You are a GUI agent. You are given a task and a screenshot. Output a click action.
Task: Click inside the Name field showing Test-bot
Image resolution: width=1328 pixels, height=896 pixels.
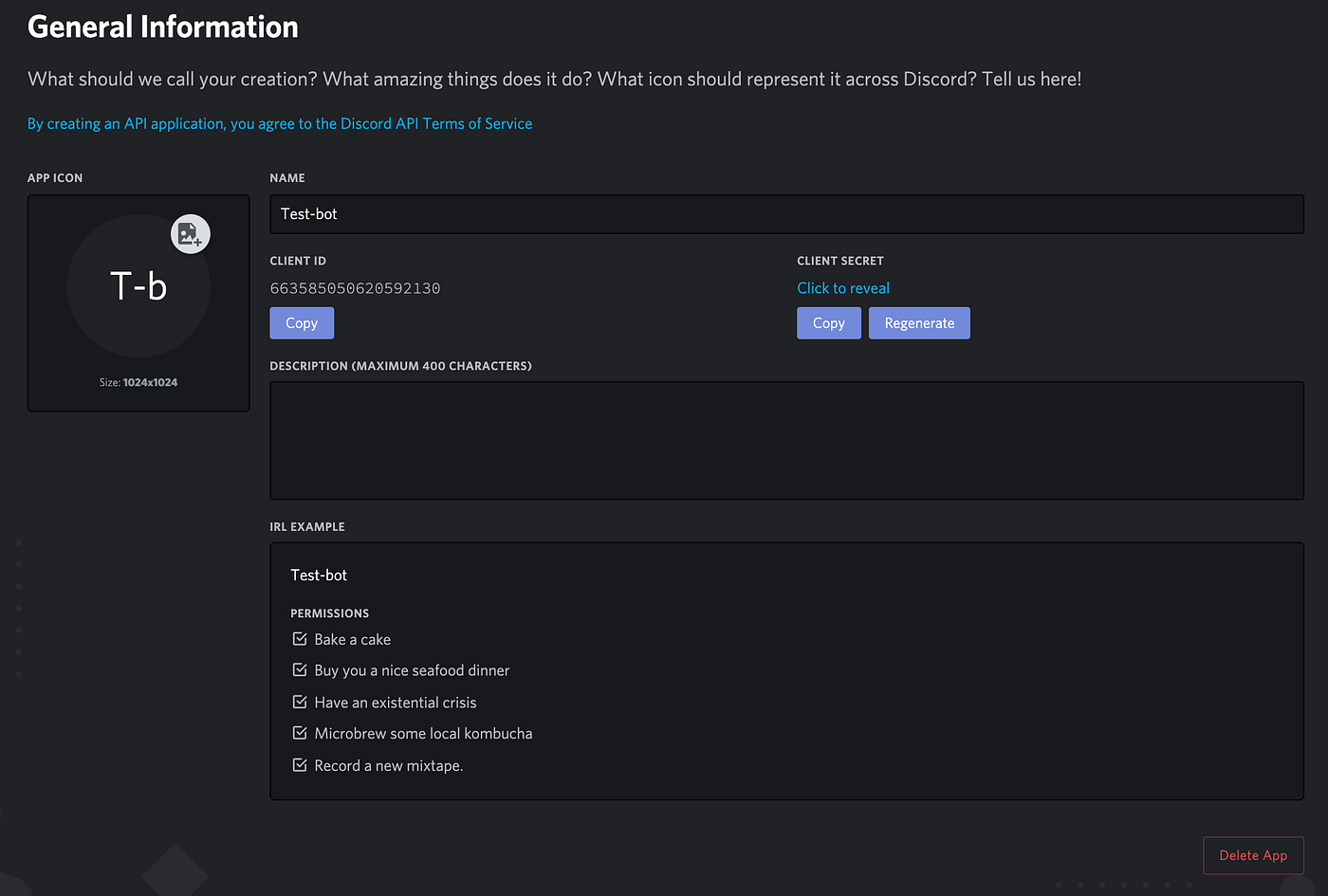click(x=785, y=213)
